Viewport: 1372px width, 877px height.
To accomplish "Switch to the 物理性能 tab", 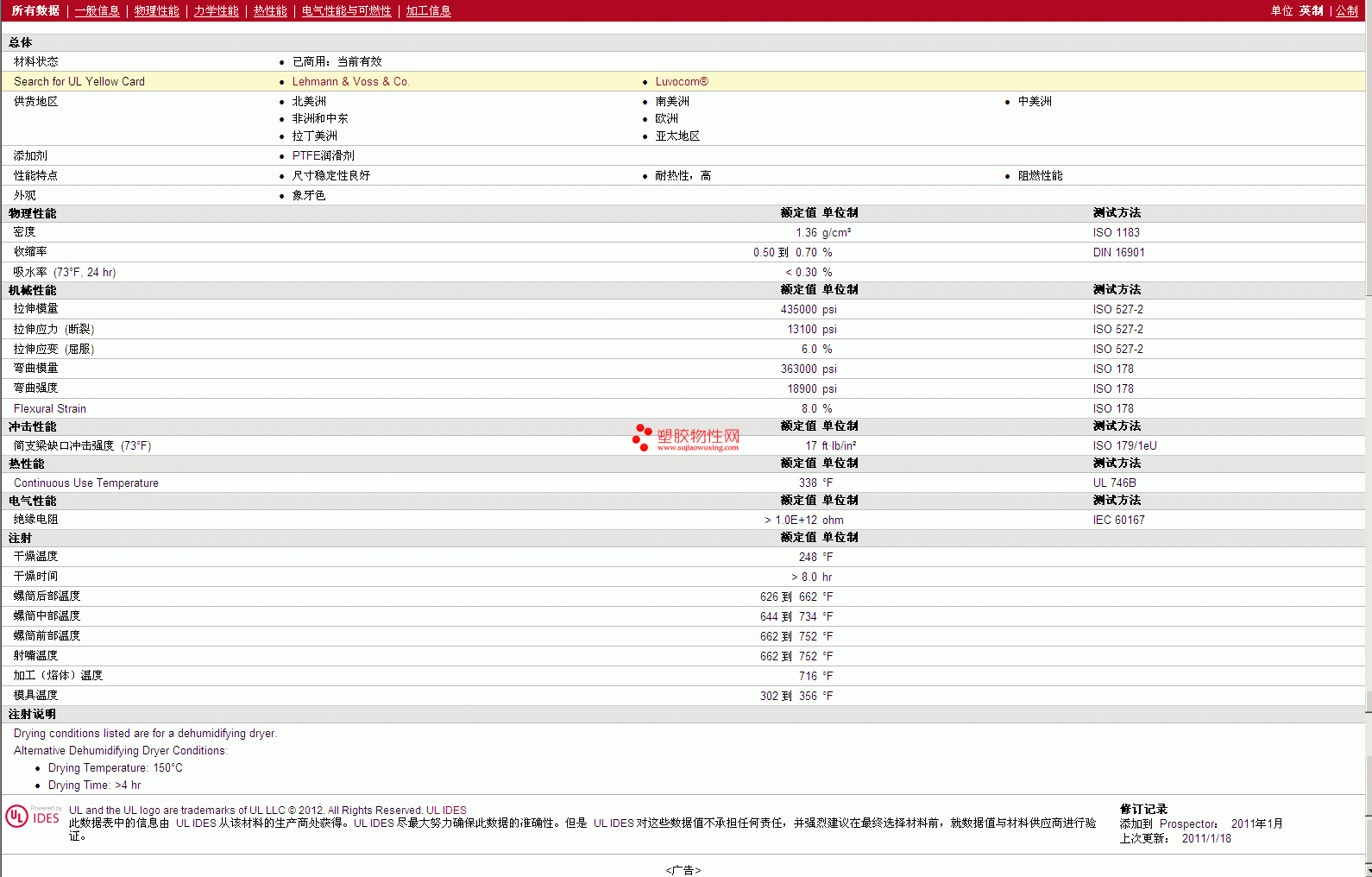I will pyautogui.click(x=157, y=10).
